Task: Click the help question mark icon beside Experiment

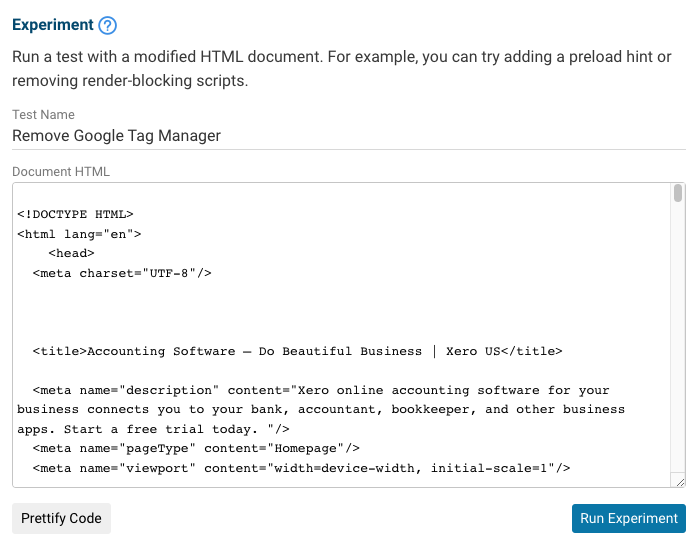Action: tap(109, 25)
